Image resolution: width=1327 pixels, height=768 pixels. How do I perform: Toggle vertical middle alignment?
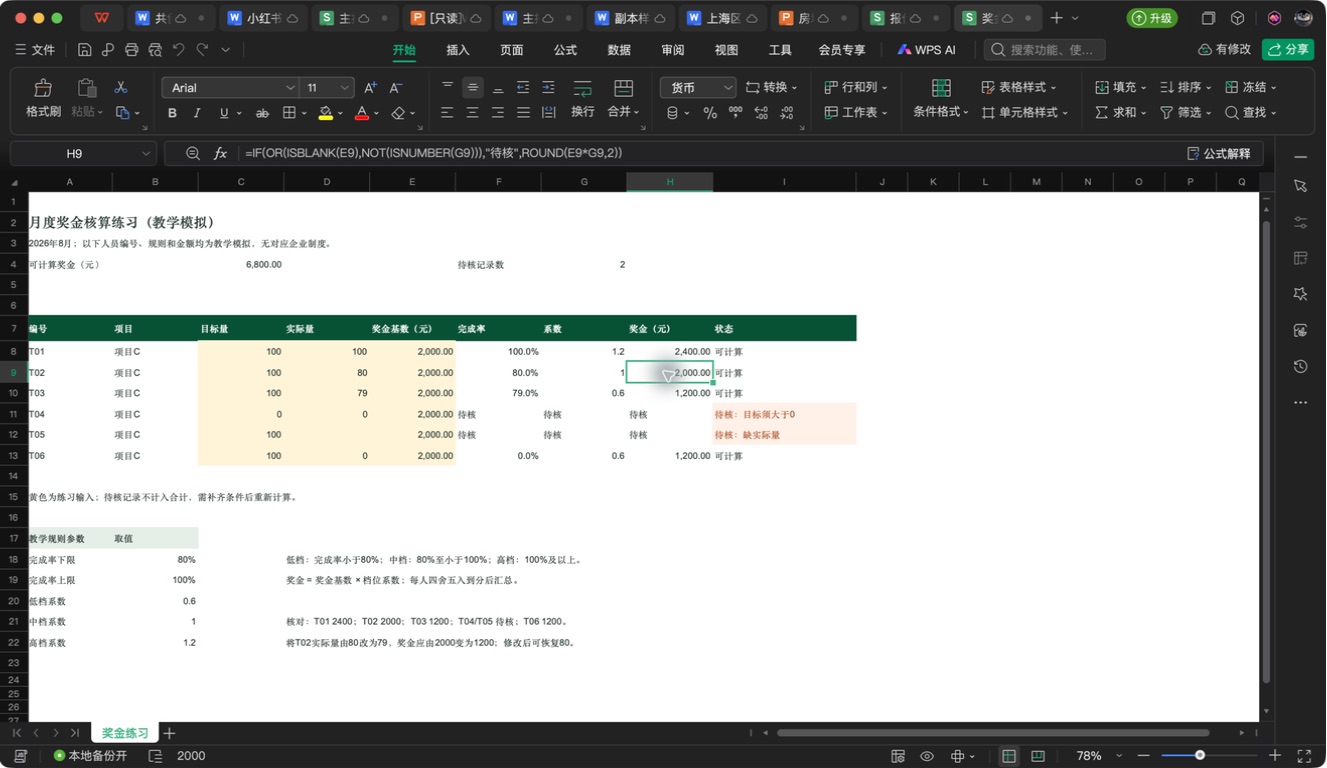pos(473,87)
